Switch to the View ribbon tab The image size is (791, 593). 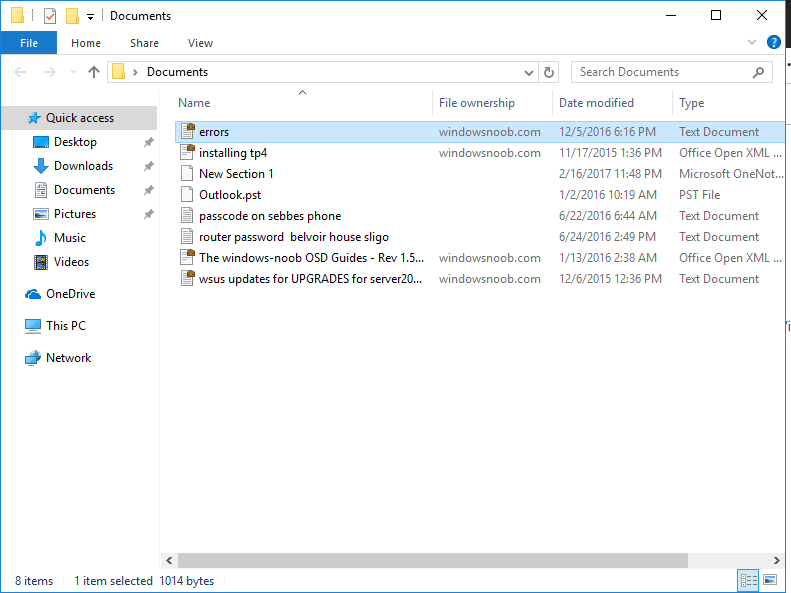(x=200, y=43)
